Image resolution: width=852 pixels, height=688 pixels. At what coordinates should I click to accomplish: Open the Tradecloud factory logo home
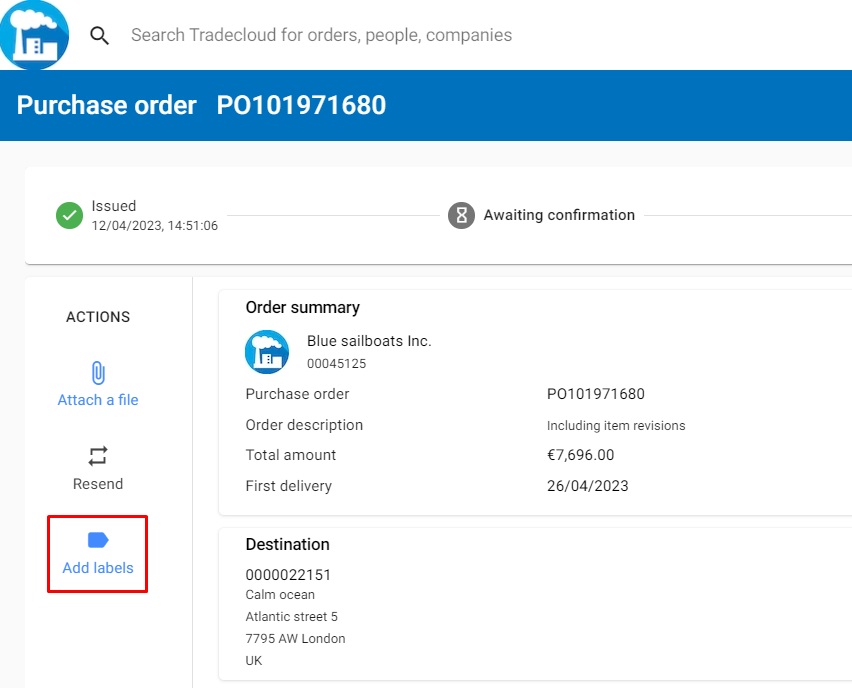tap(34, 35)
